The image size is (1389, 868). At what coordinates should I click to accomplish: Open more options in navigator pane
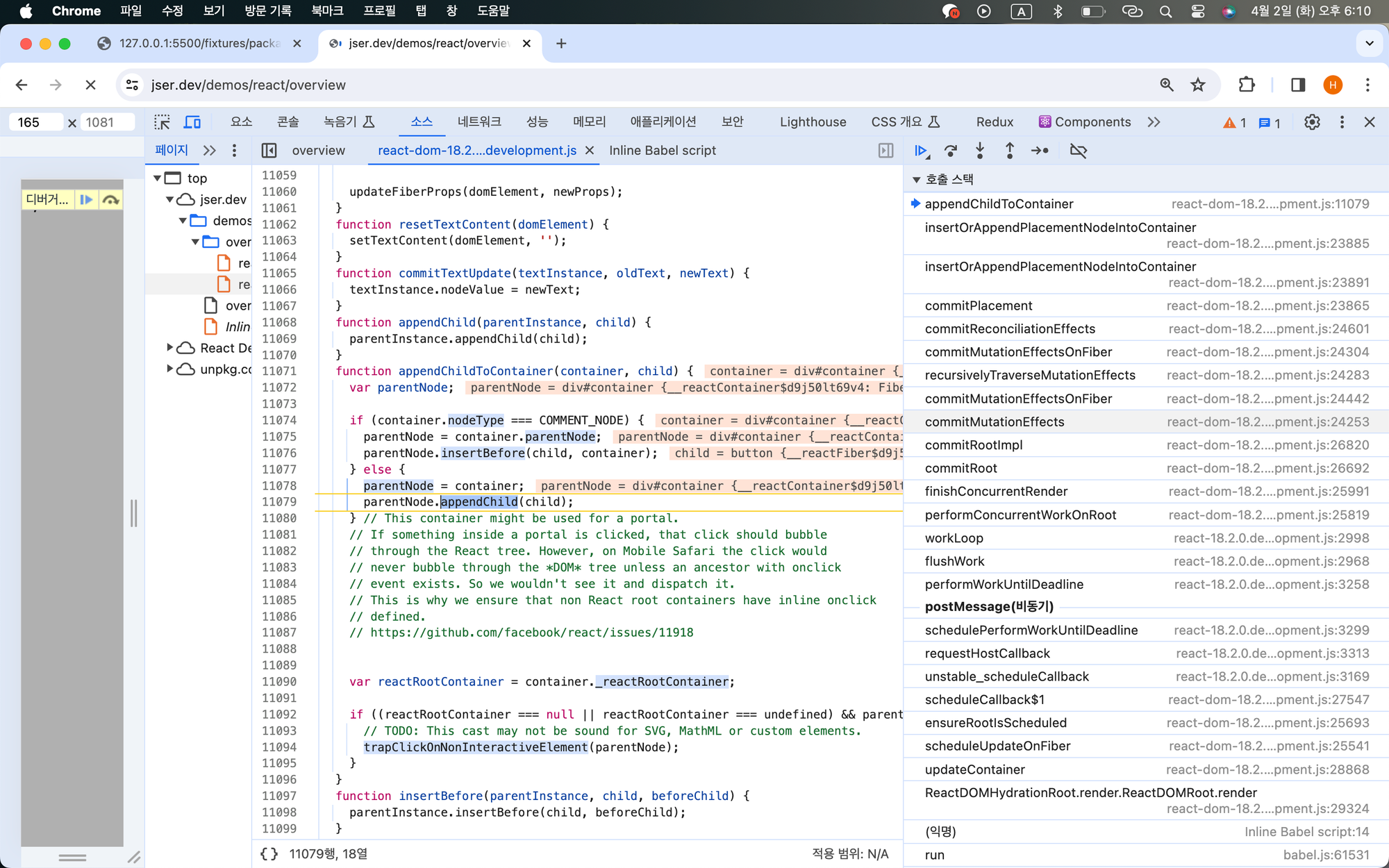coord(234,151)
